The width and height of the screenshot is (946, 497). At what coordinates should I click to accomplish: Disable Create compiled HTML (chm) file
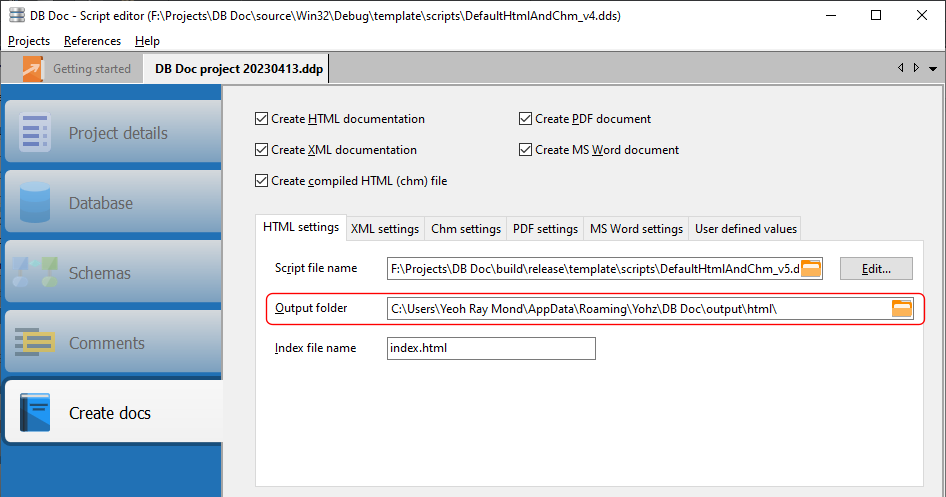[262, 181]
